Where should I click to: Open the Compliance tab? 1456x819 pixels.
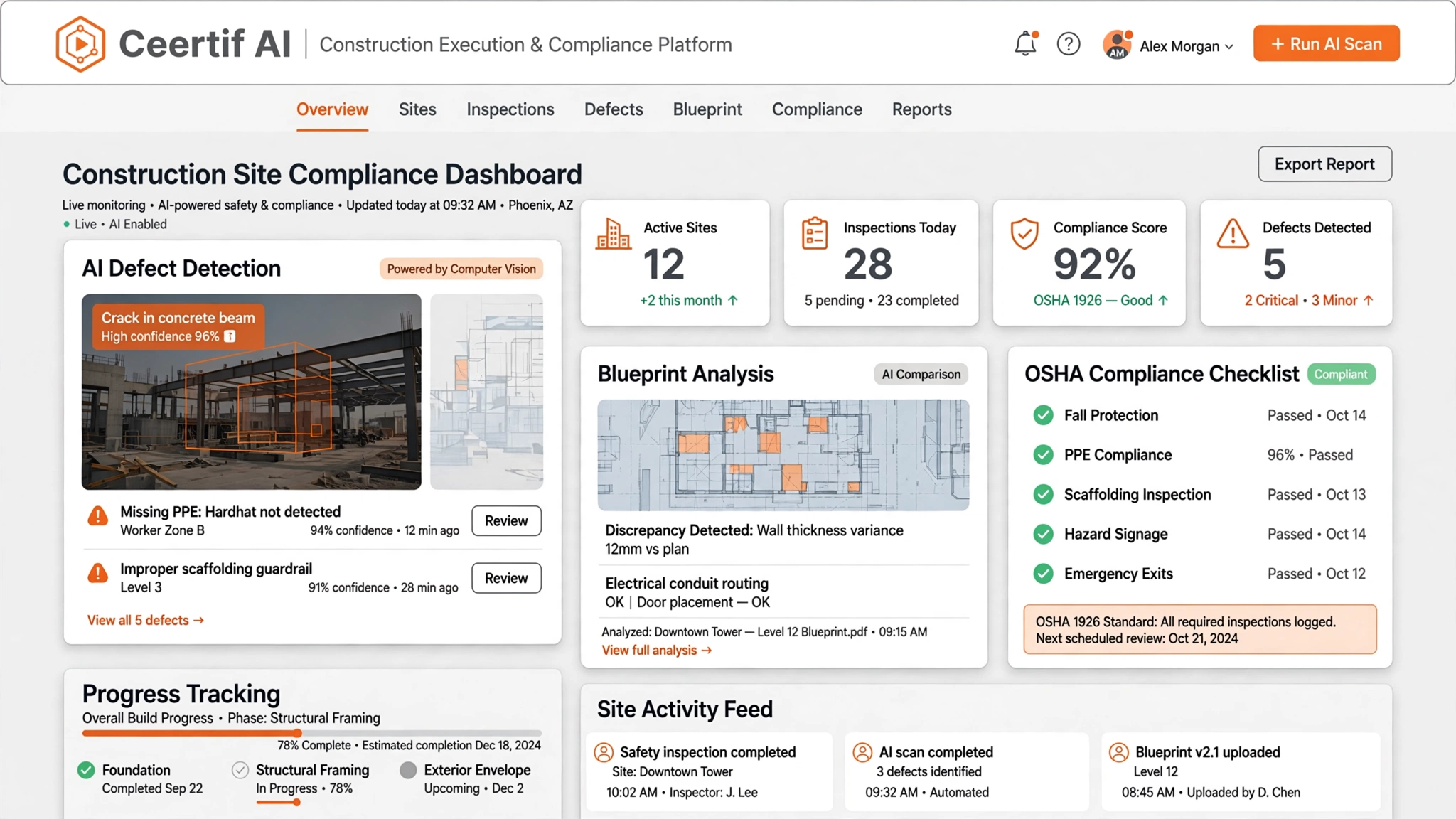[x=817, y=109]
